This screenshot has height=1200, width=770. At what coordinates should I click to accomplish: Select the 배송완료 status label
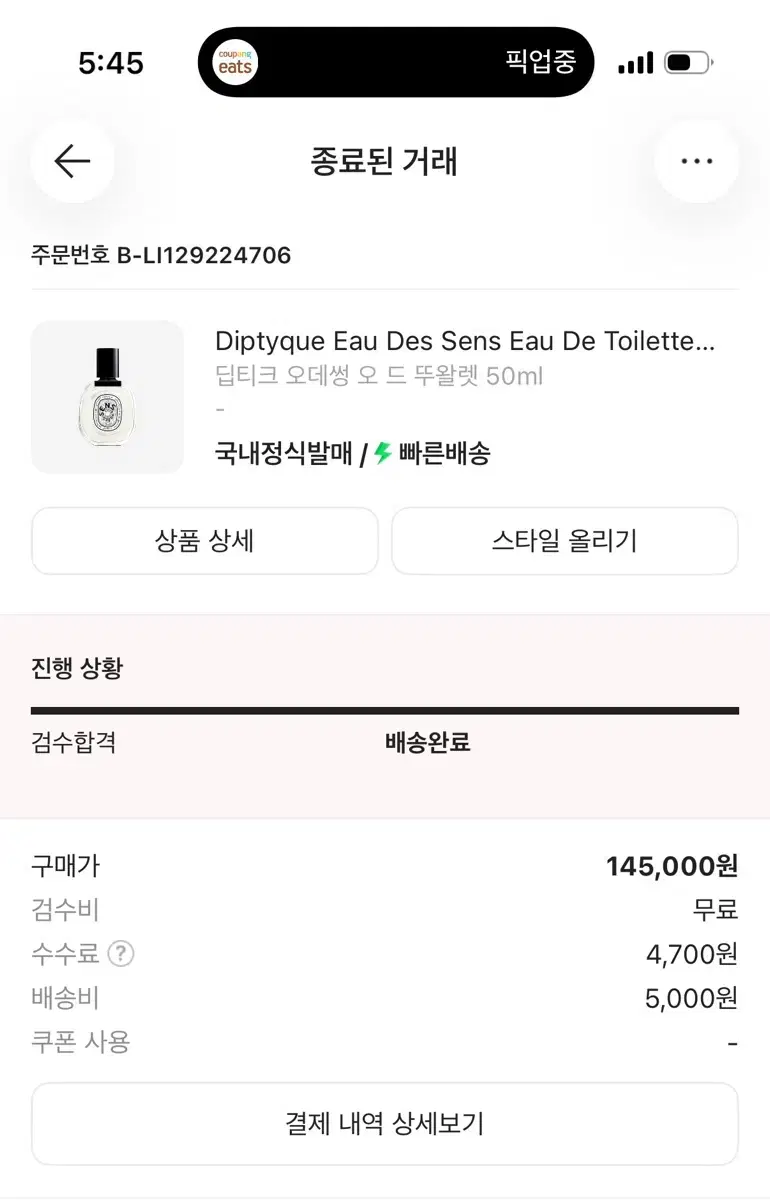427,743
